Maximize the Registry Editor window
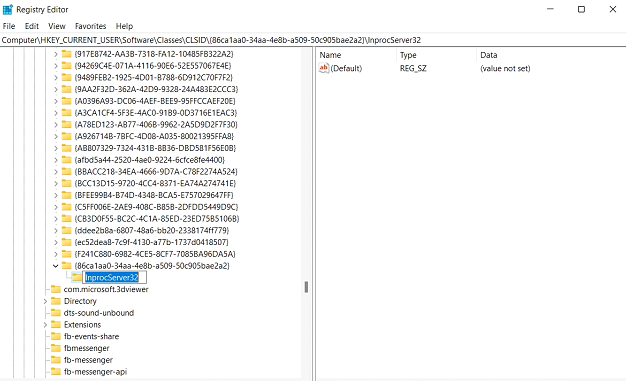Image resolution: width=626 pixels, height=381 pixels. [x=581, y=9]
